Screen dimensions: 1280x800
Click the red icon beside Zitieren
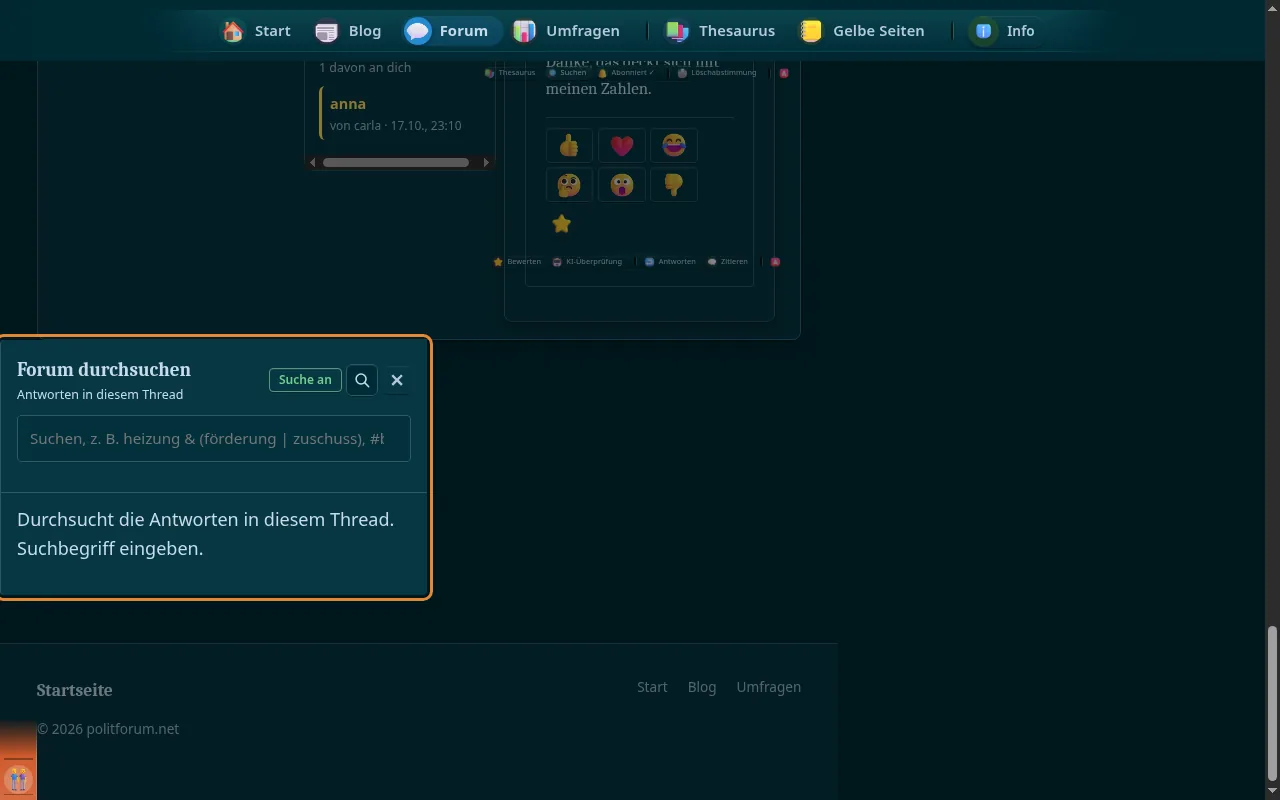point(775,262)
